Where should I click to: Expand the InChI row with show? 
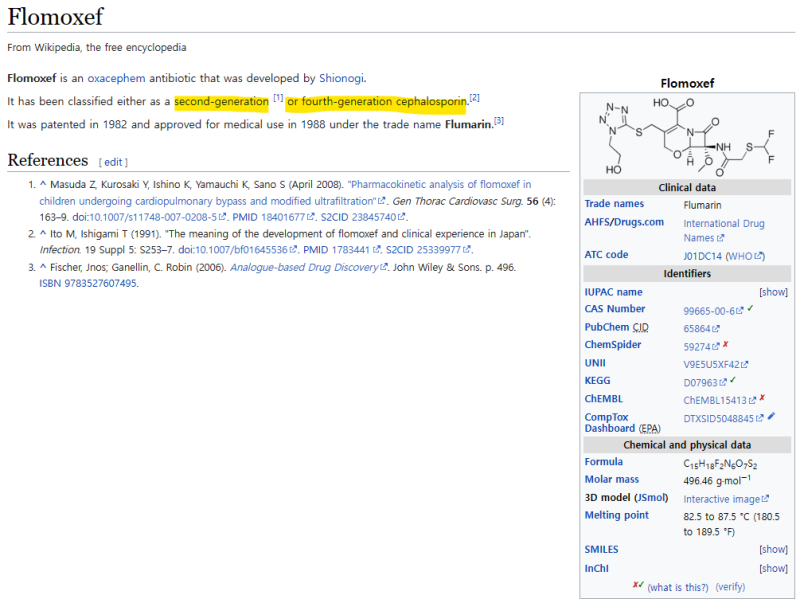[x=773, y=568]
